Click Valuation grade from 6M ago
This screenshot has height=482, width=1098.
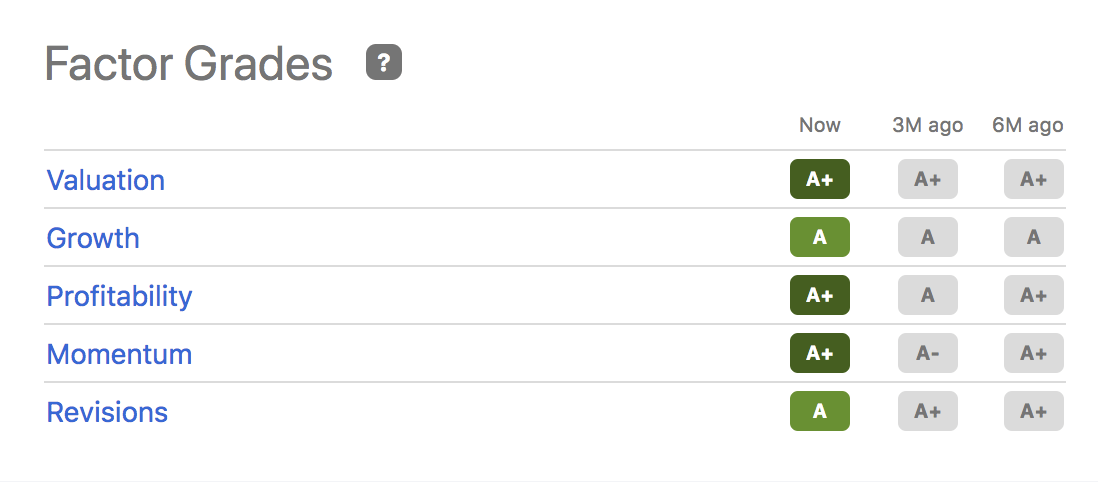pyautogui.click(x=1033, y=180)
